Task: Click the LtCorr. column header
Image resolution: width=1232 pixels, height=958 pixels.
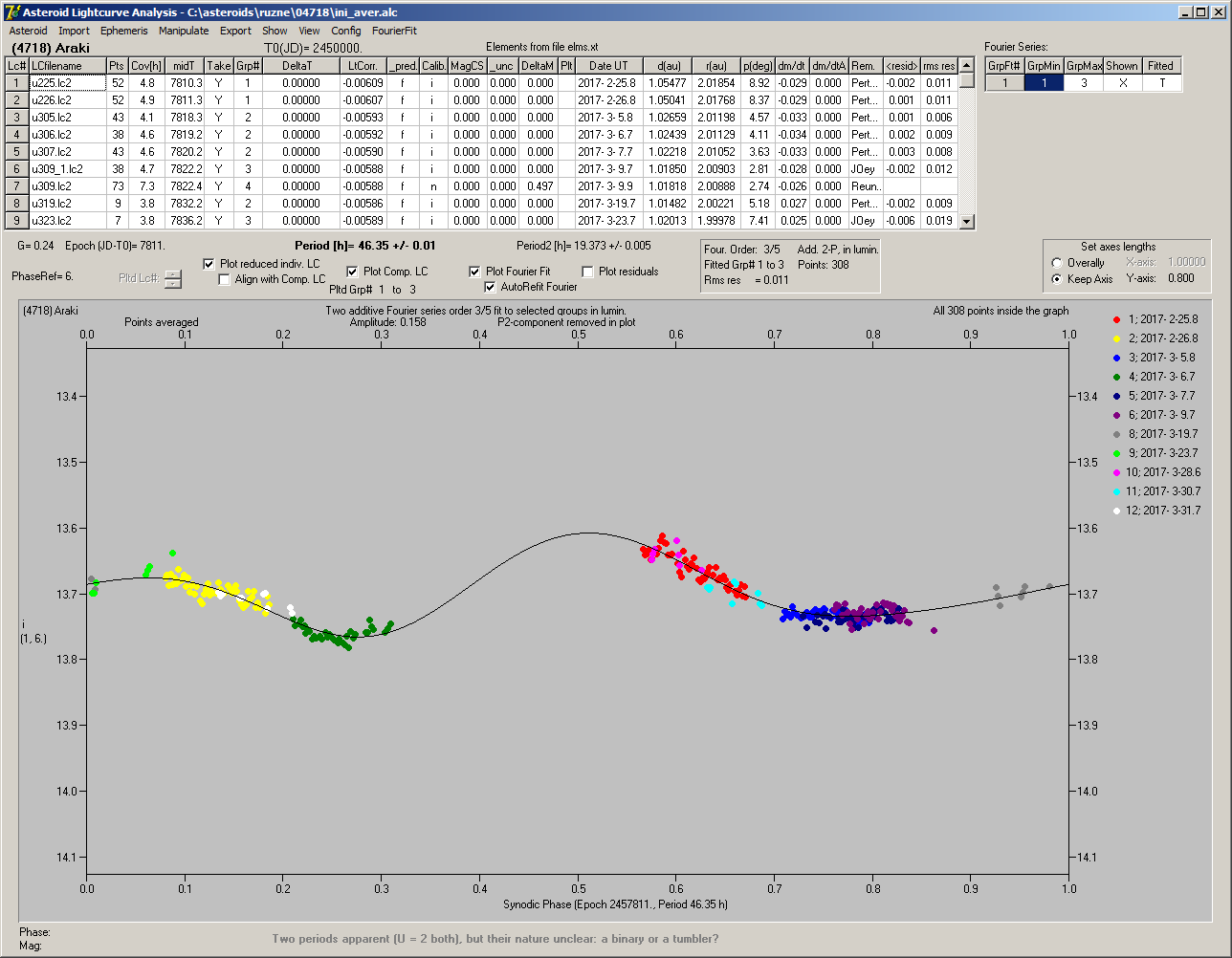Action: 363,66
